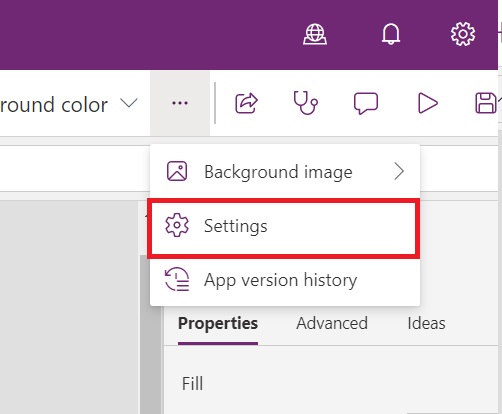The height and width of the screenshot is (414, 502).
Task: Switch to the Ideas tab
Action: pos(426,323)
